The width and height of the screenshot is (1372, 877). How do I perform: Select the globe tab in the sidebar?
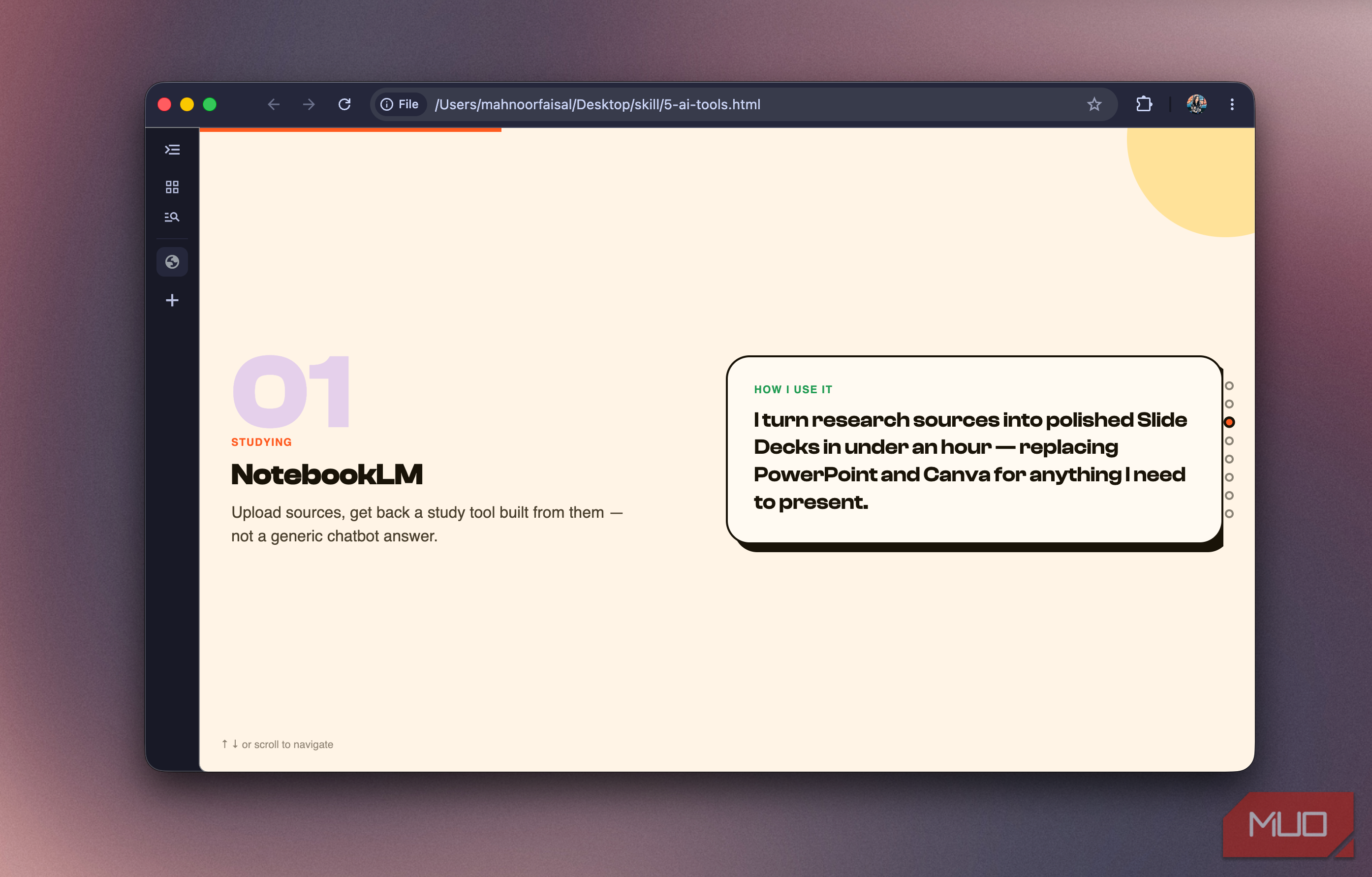coord(172,262)
